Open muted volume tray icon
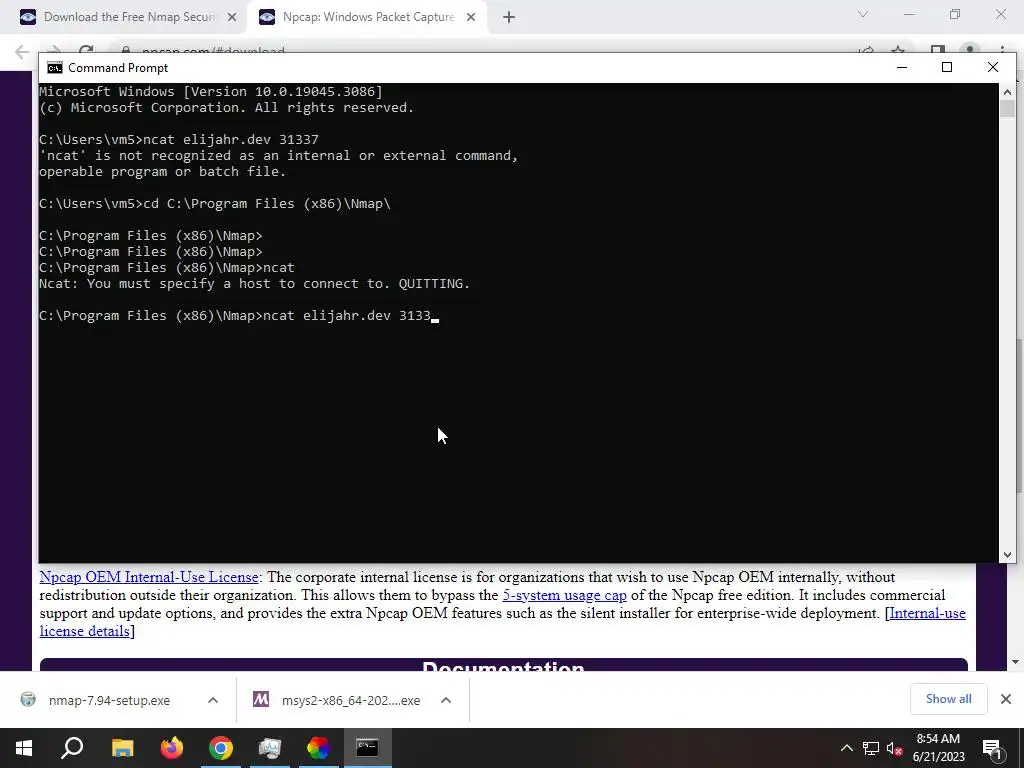The width and height of the screenshot is (1024, 768). click(x=895, y=748)
